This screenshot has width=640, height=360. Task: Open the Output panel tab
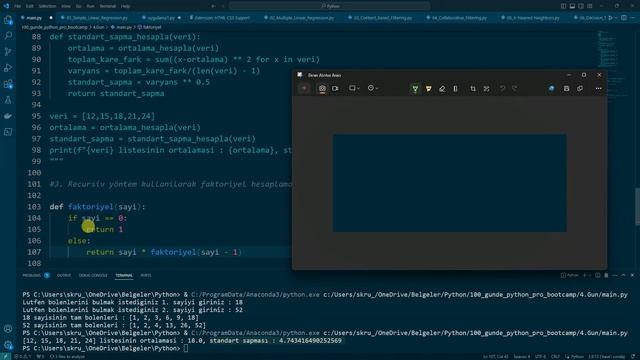pos(64,276)
